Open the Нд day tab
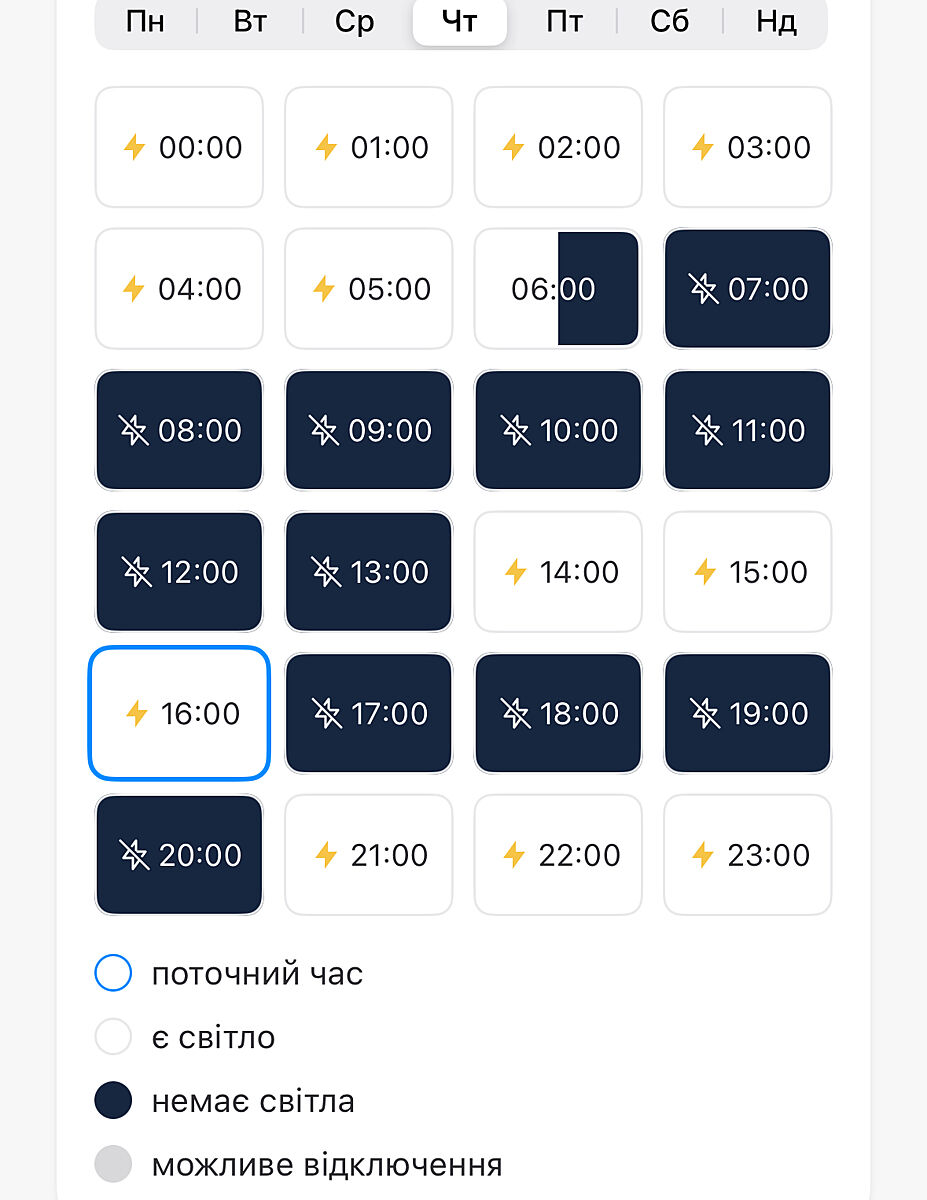Image resolution: width=927 pixels, height=1200 pixels. pos(775,22)
